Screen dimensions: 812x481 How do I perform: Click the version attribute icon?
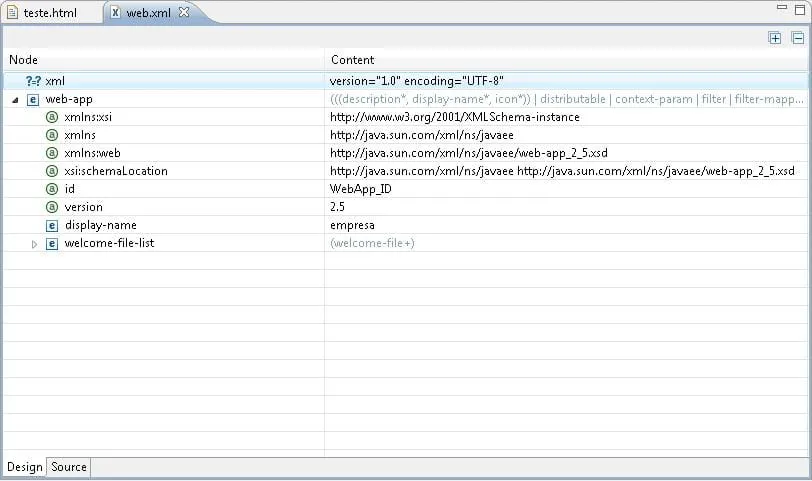[x=52, y=207]
